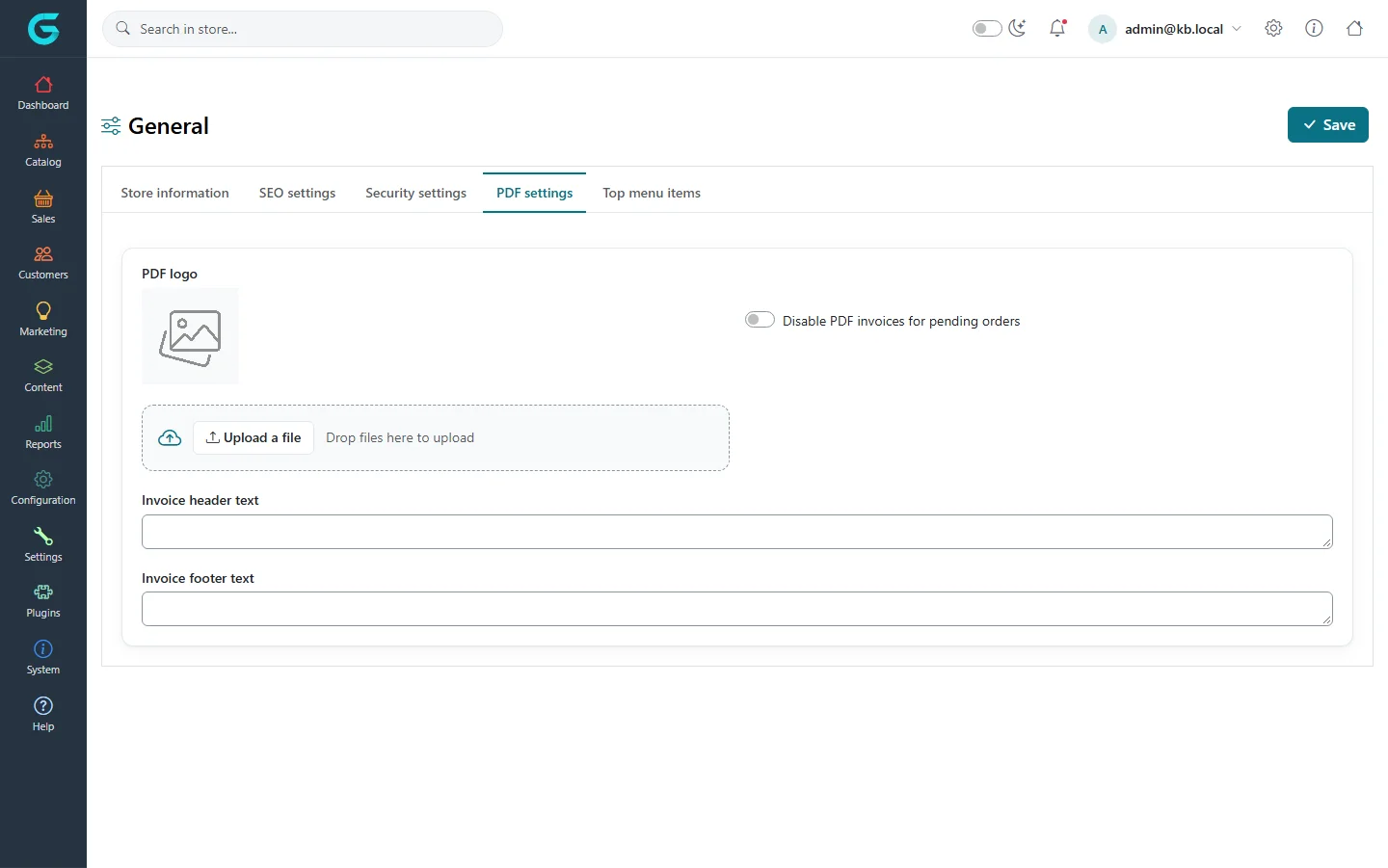Click the Drop files here upload area
The image size is (1388, 868).
[x=436, y=437]
